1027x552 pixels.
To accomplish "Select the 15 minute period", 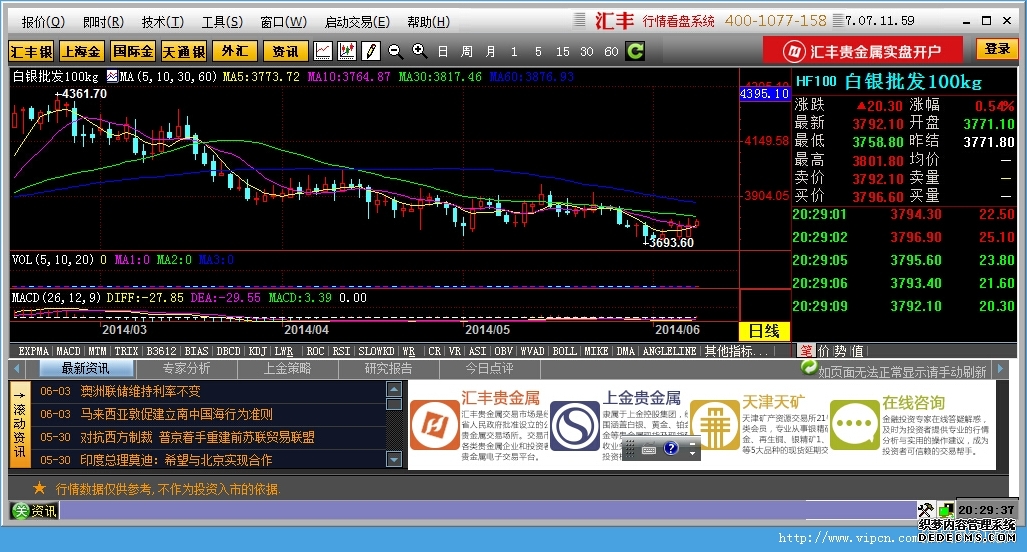I will [x=563, y=51].
